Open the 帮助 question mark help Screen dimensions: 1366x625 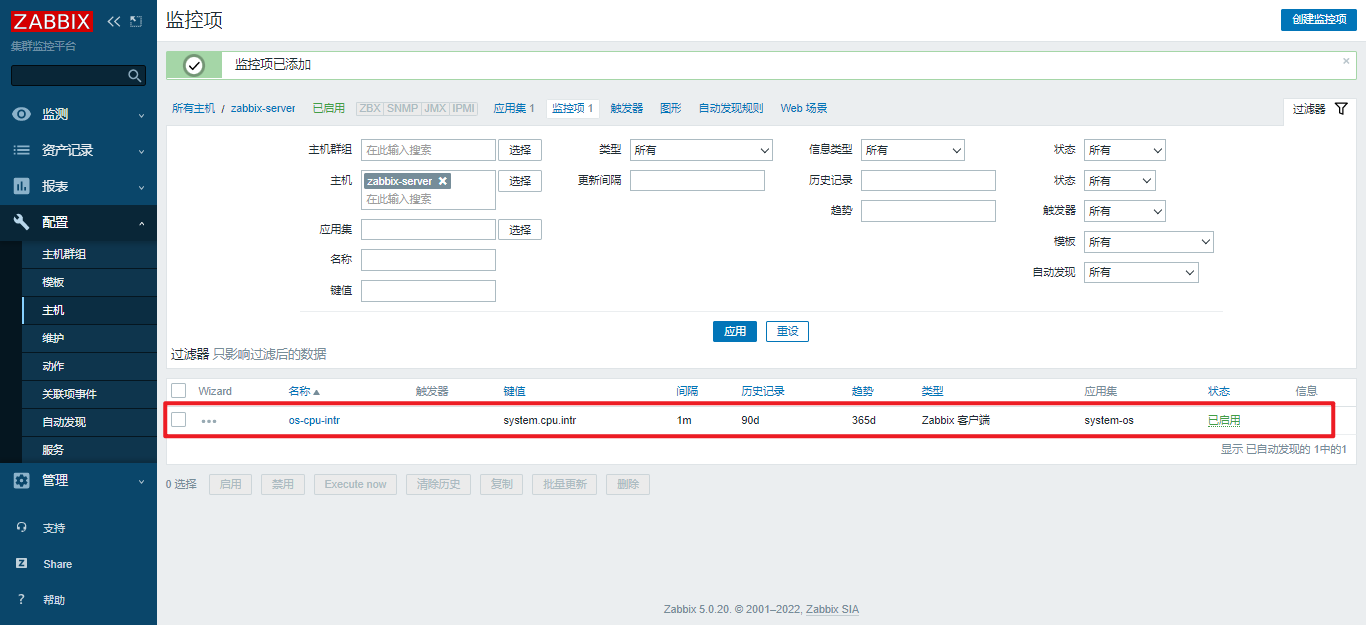21,600
